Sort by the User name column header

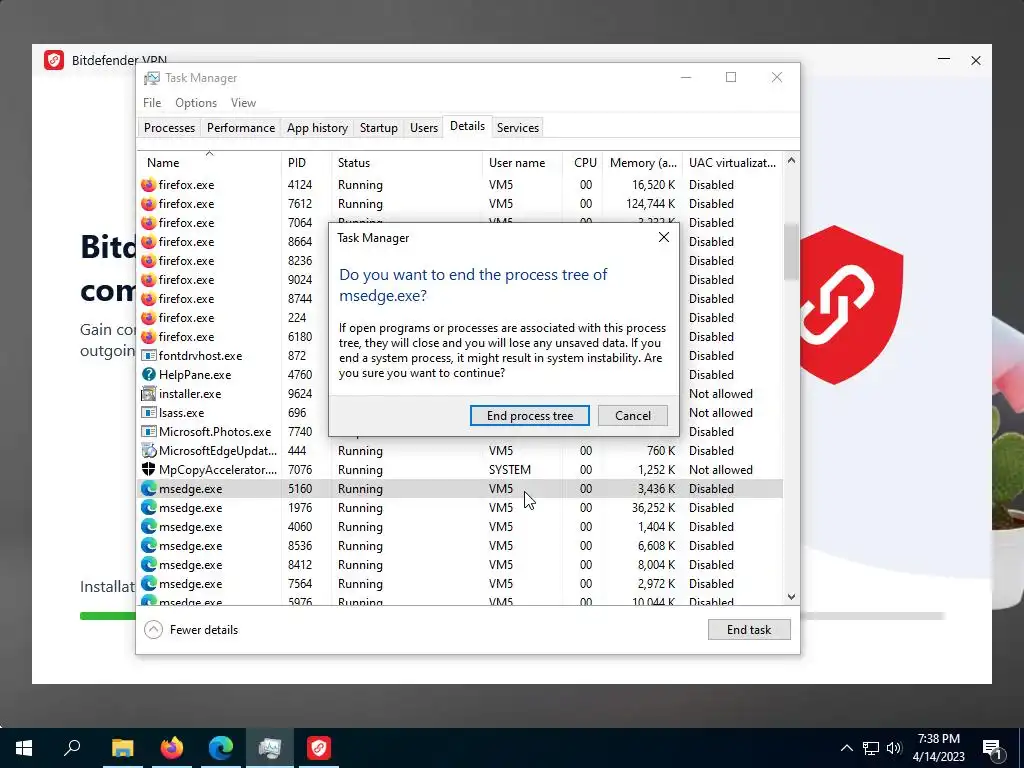(x=522, y=163)
